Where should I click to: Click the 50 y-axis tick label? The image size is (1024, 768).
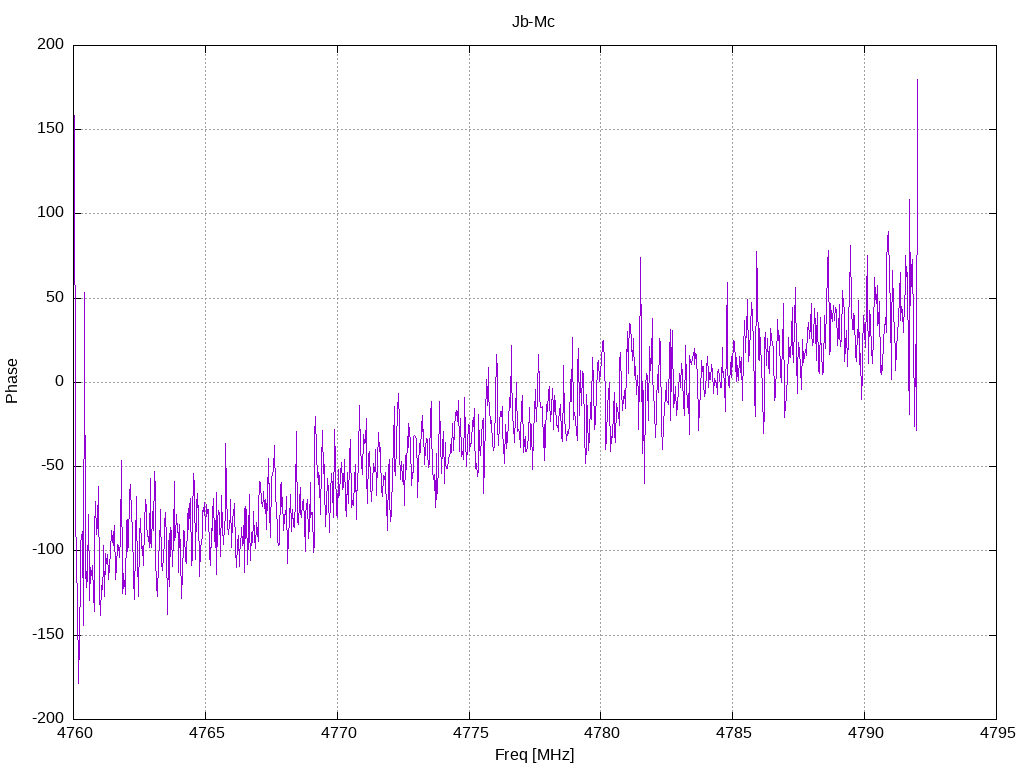tap(56, 297)
